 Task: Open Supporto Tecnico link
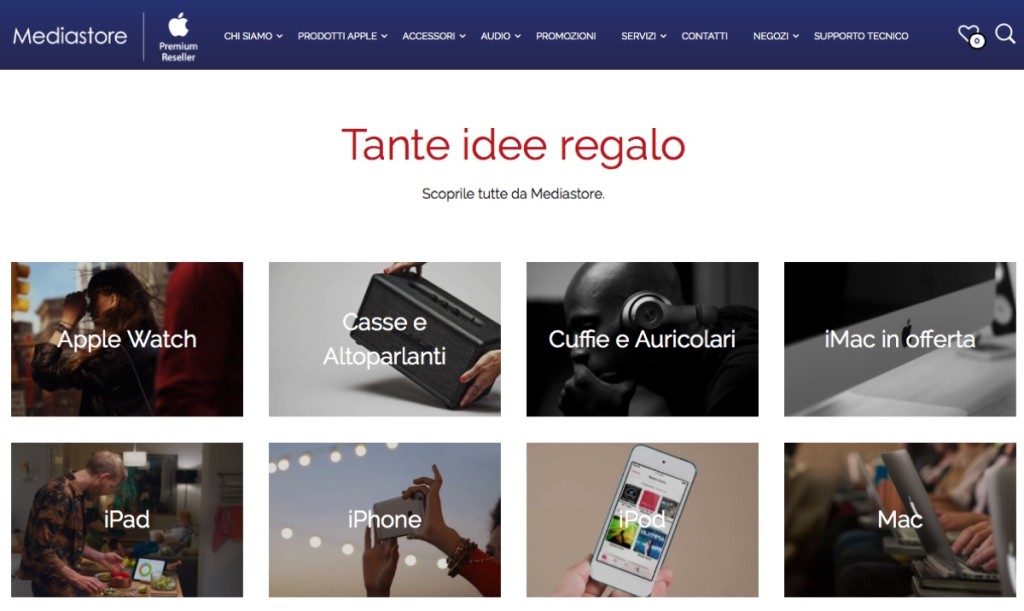pyautogui.click(x=861, y=36)
